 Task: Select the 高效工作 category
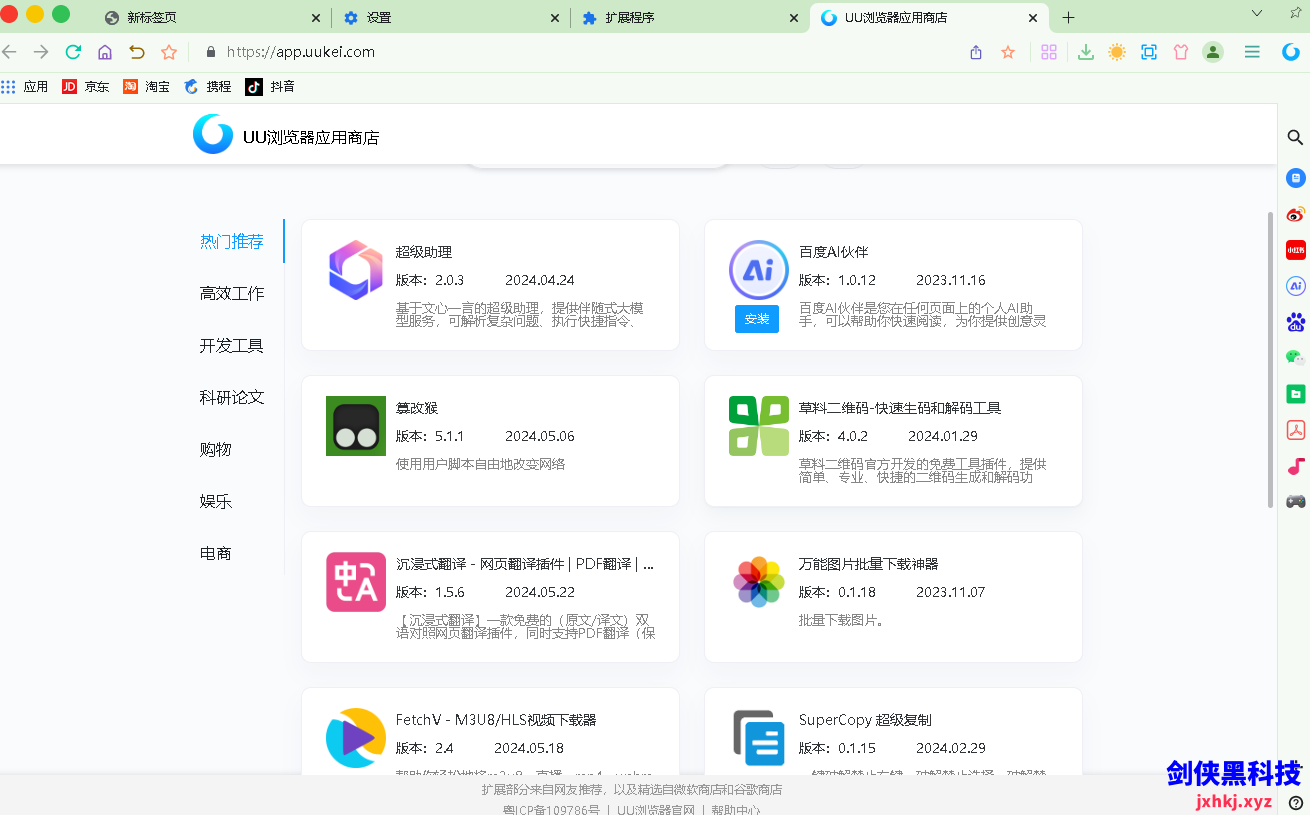click(x=232, y=294)
